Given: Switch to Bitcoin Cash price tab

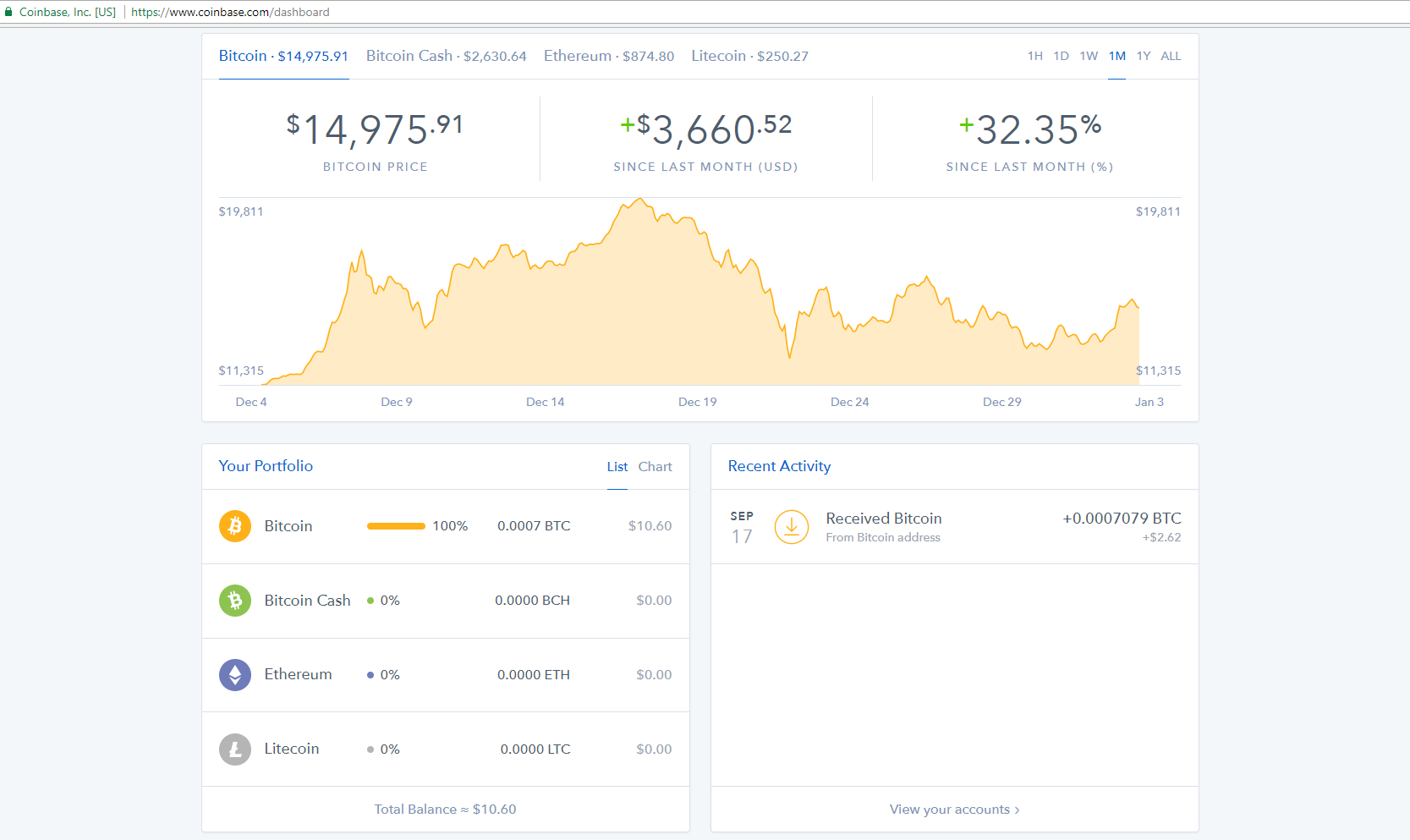Looking at the screenshot, I should point(447,56).
